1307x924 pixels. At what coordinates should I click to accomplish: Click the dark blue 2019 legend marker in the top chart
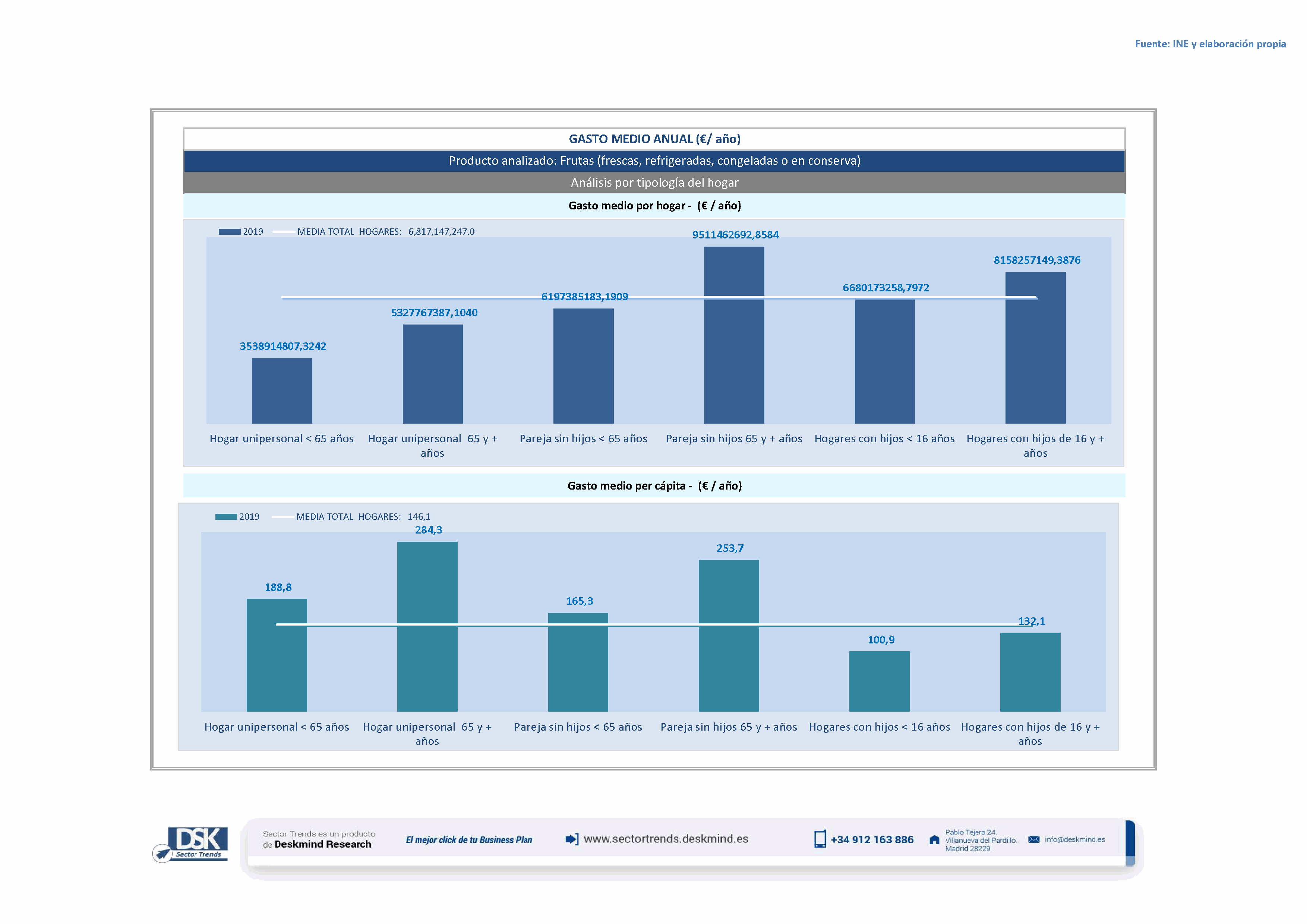230,232
